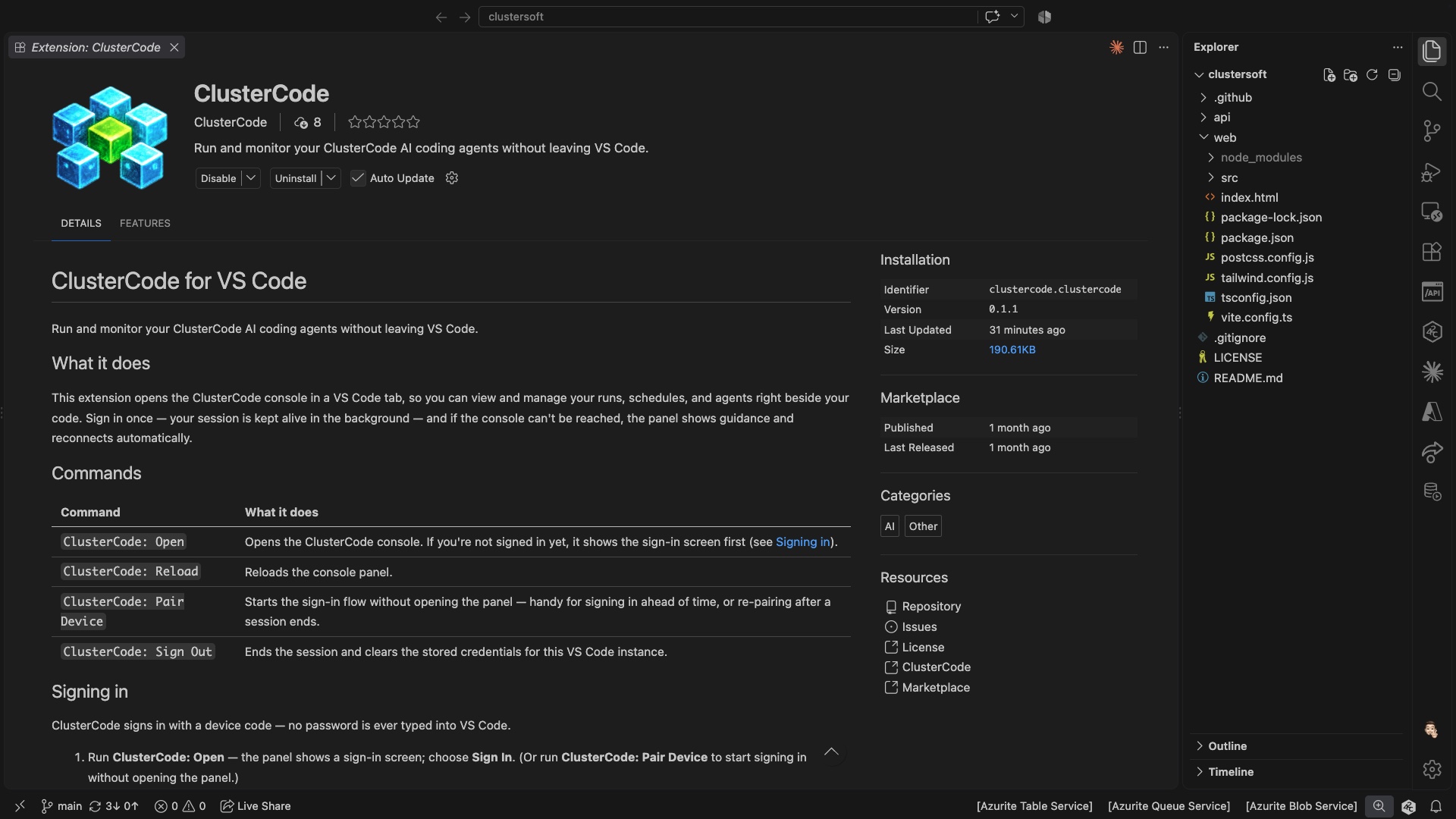
Task: Open the Explorer view icon
Action: coord(1432,51)
